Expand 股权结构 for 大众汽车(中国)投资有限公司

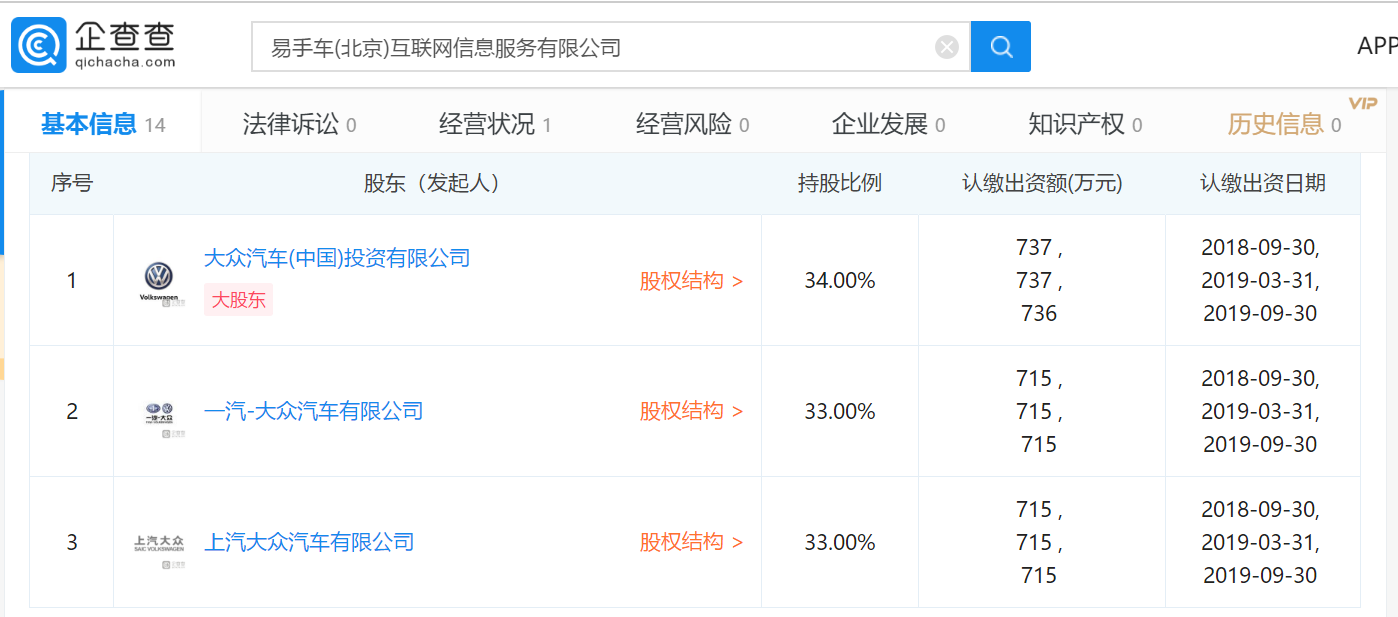point(690,281)
